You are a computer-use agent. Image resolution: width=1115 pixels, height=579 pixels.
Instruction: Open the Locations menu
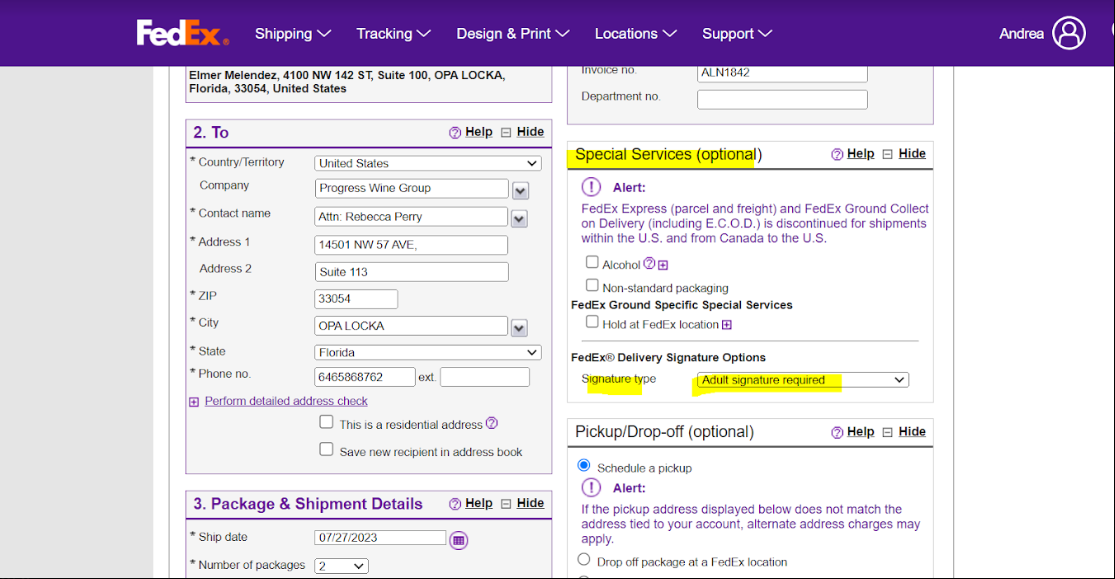tap(636, 33)
